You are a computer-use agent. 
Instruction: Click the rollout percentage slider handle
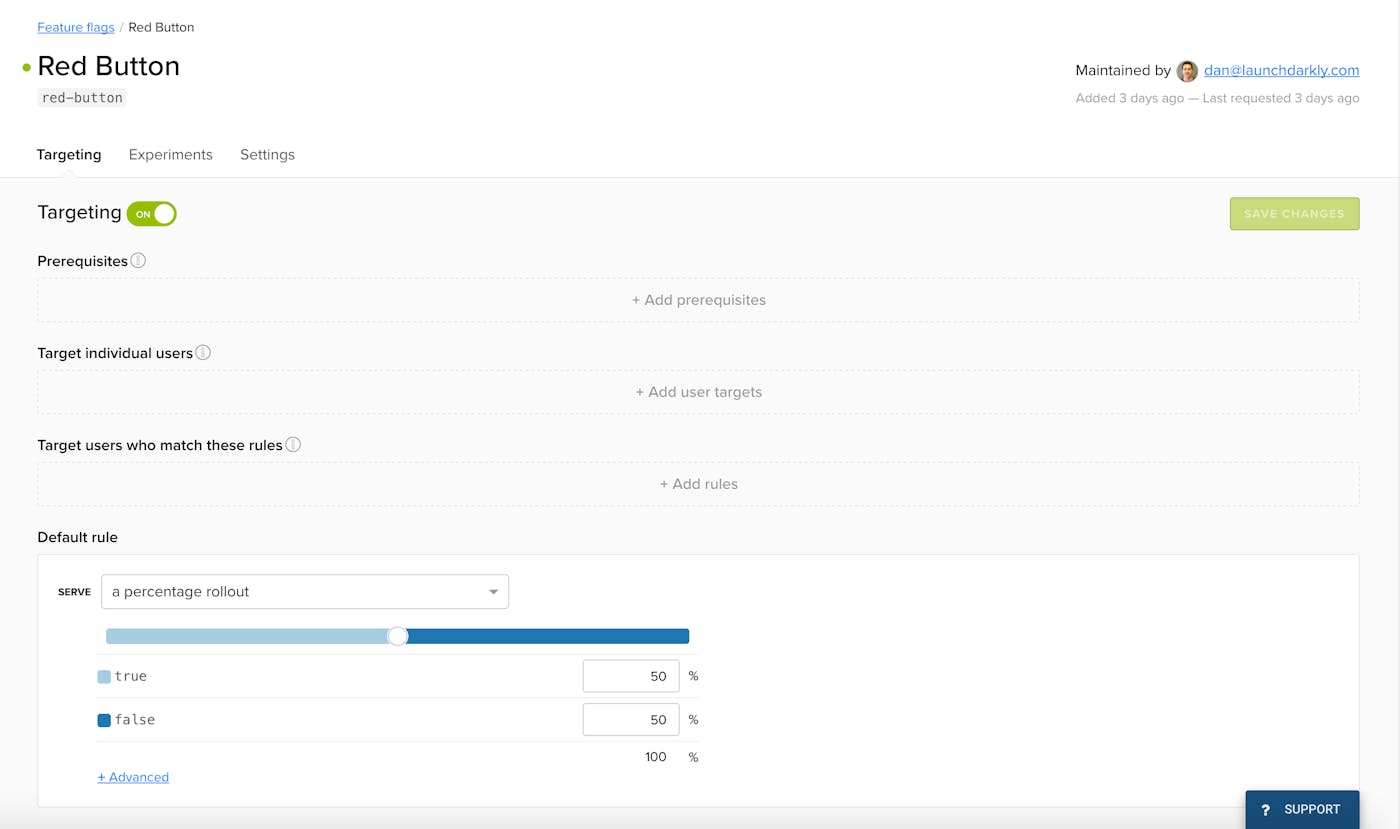pos(398,636)
